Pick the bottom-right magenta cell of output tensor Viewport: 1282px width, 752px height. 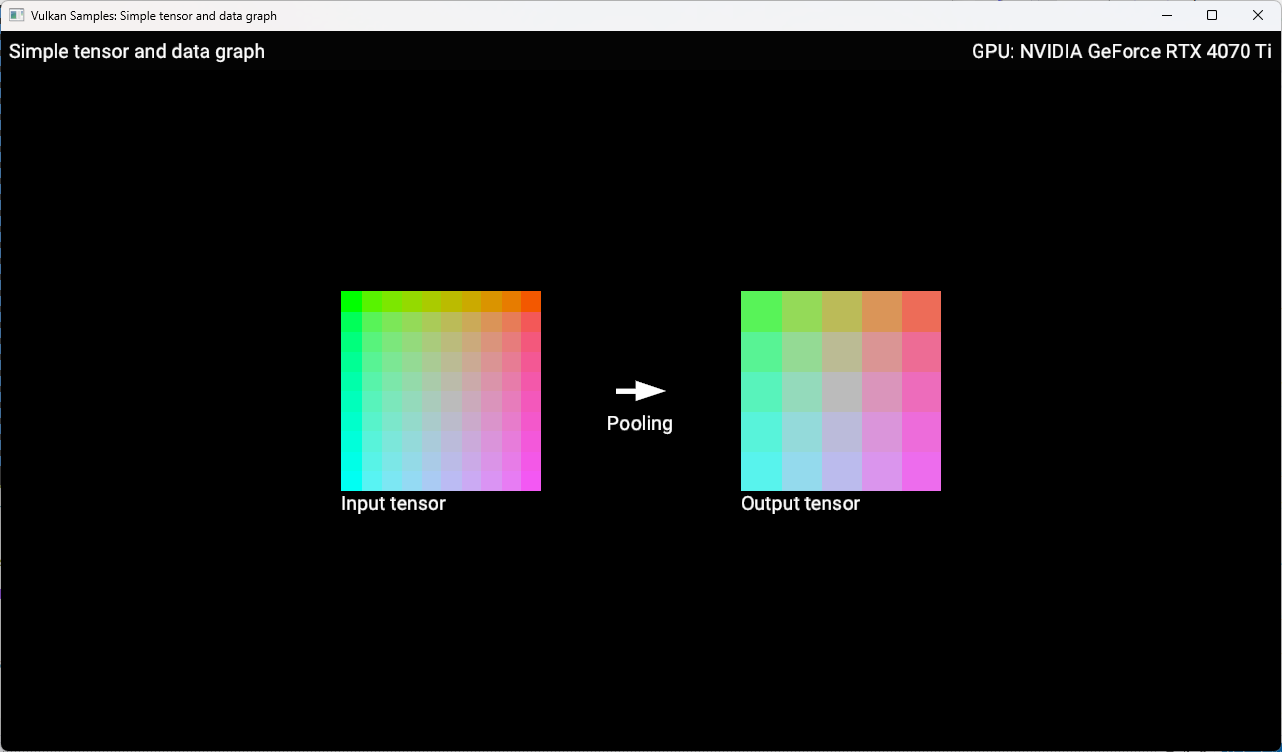tap(921, 471)
